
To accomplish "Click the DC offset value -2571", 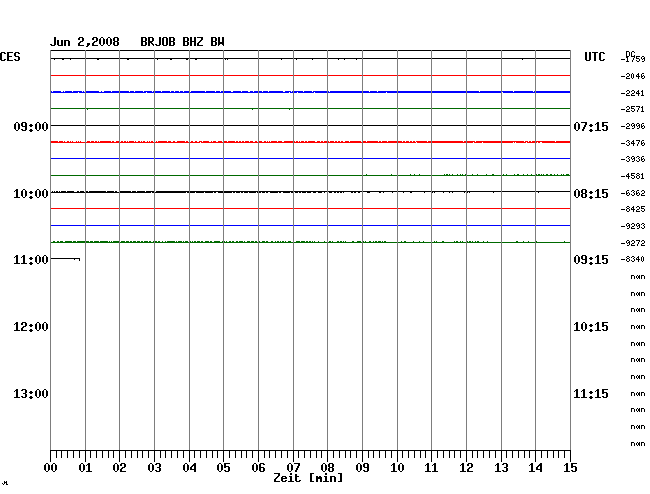I will coord(633,109).
